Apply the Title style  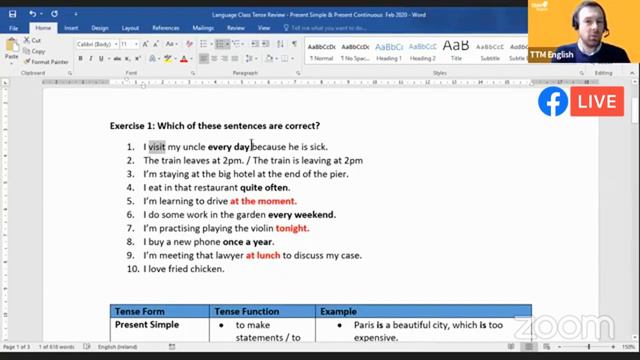tap(456, 51)
